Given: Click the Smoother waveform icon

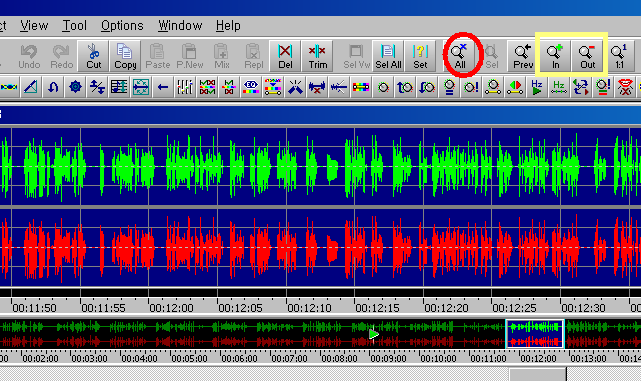Looking at the screenshot, I should tap(339, 87).
